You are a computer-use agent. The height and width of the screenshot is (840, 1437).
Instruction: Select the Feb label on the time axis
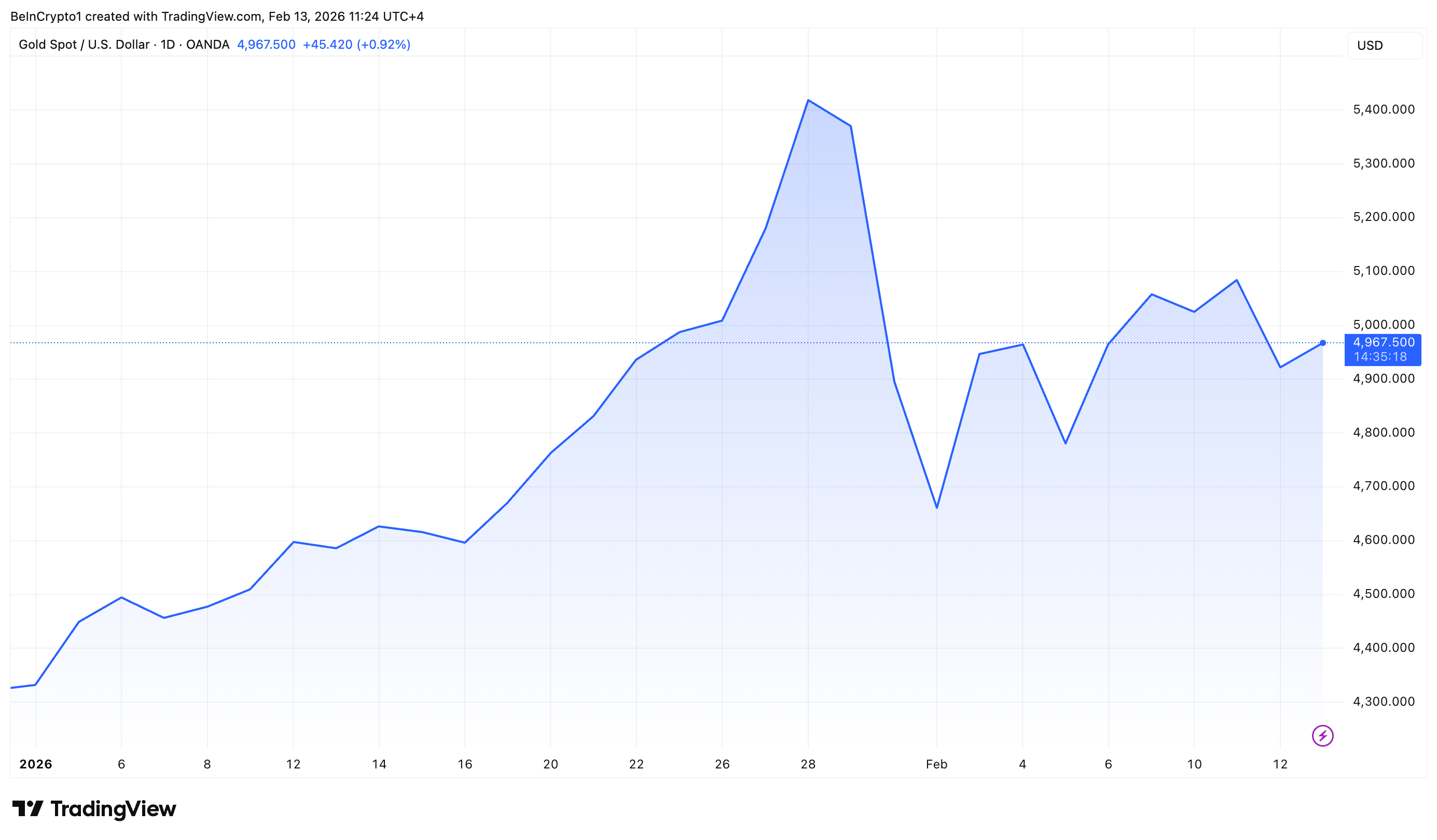[x=937, y=764]
